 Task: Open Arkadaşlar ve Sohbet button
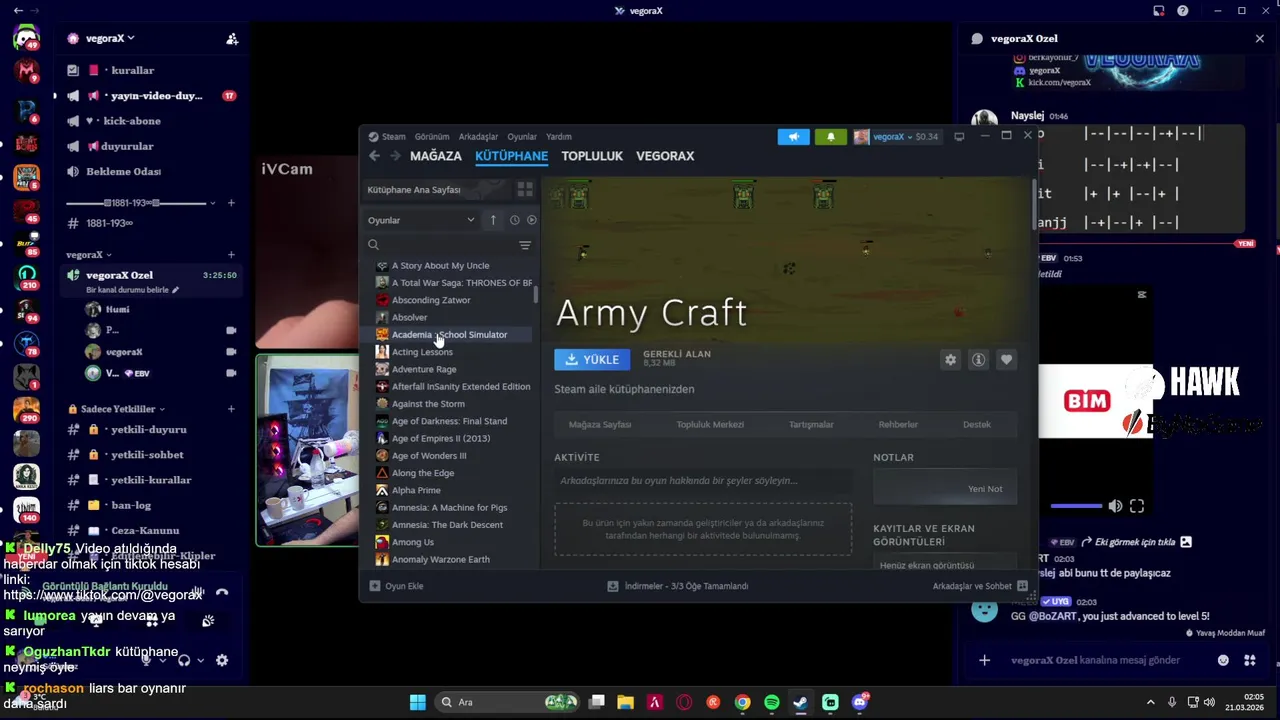[x=980, y=586]
